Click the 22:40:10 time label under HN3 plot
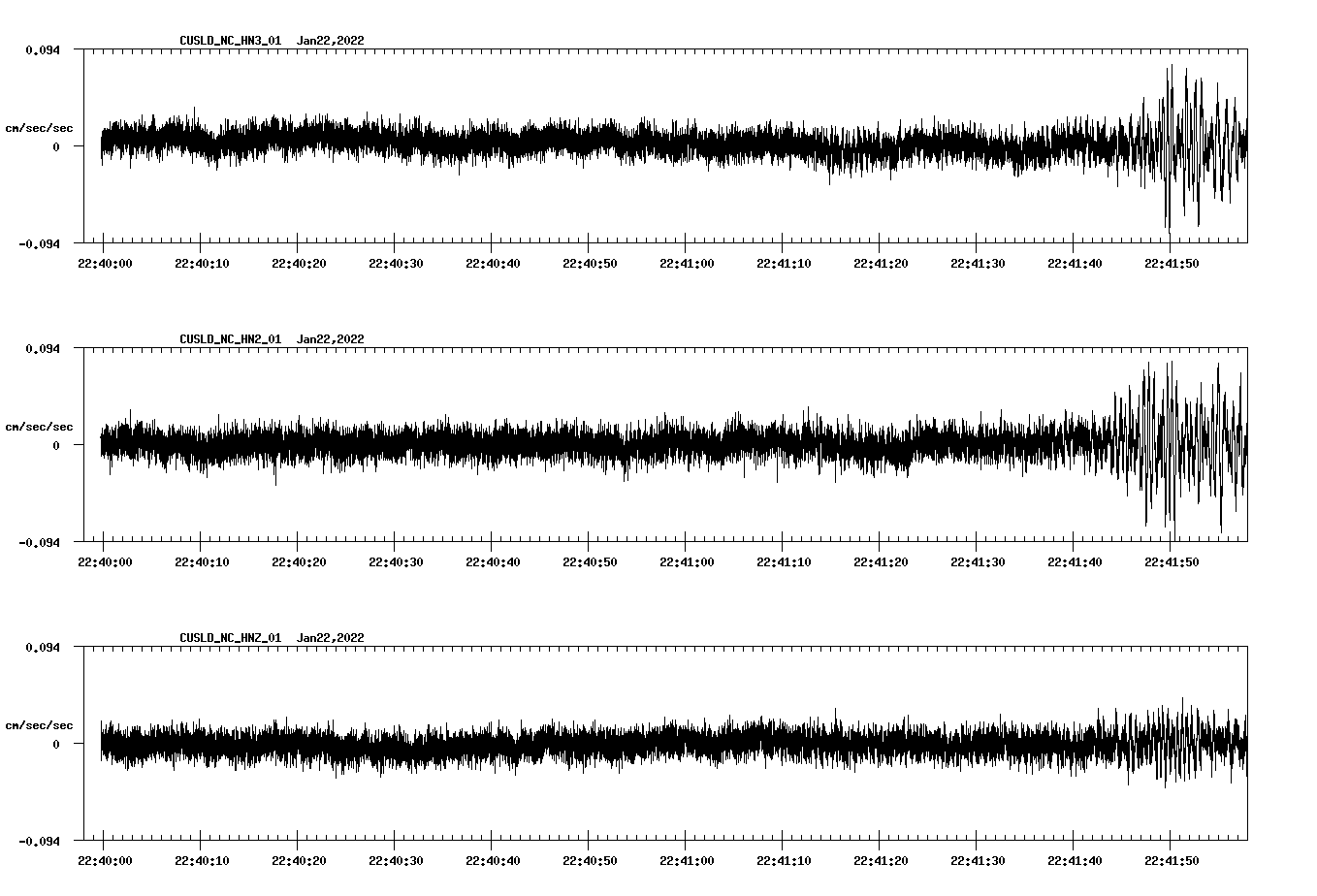 click(x=202, y=264)
